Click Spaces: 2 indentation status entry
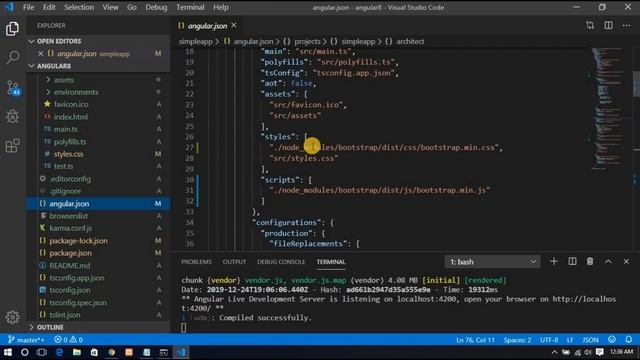 click(x=517, y=340)
